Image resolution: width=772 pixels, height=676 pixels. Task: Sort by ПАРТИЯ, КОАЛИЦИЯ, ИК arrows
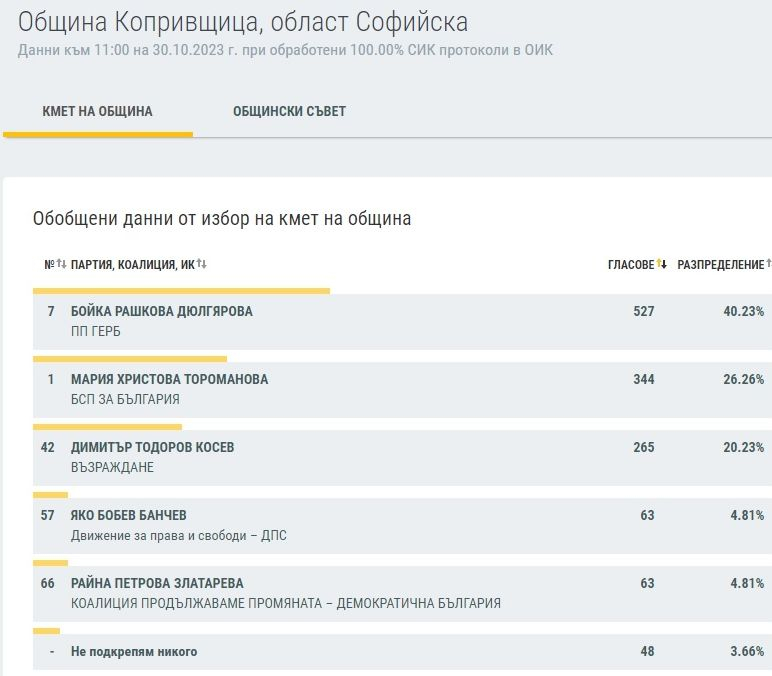[201, 264]
